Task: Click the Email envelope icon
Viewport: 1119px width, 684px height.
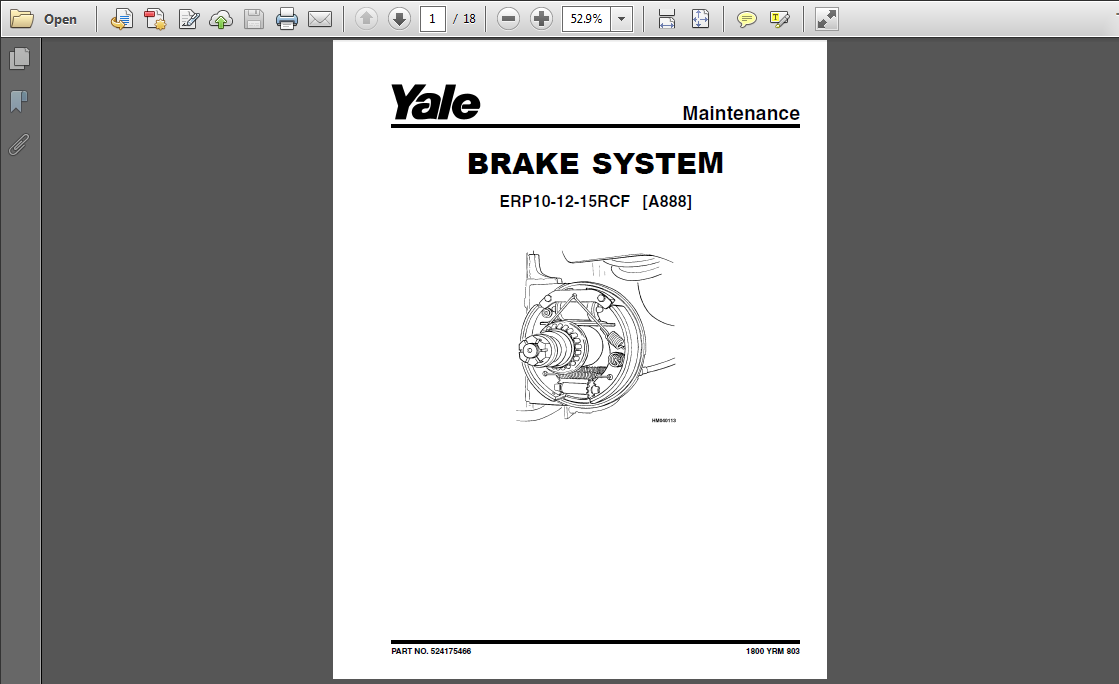Action: pos(320,19)
